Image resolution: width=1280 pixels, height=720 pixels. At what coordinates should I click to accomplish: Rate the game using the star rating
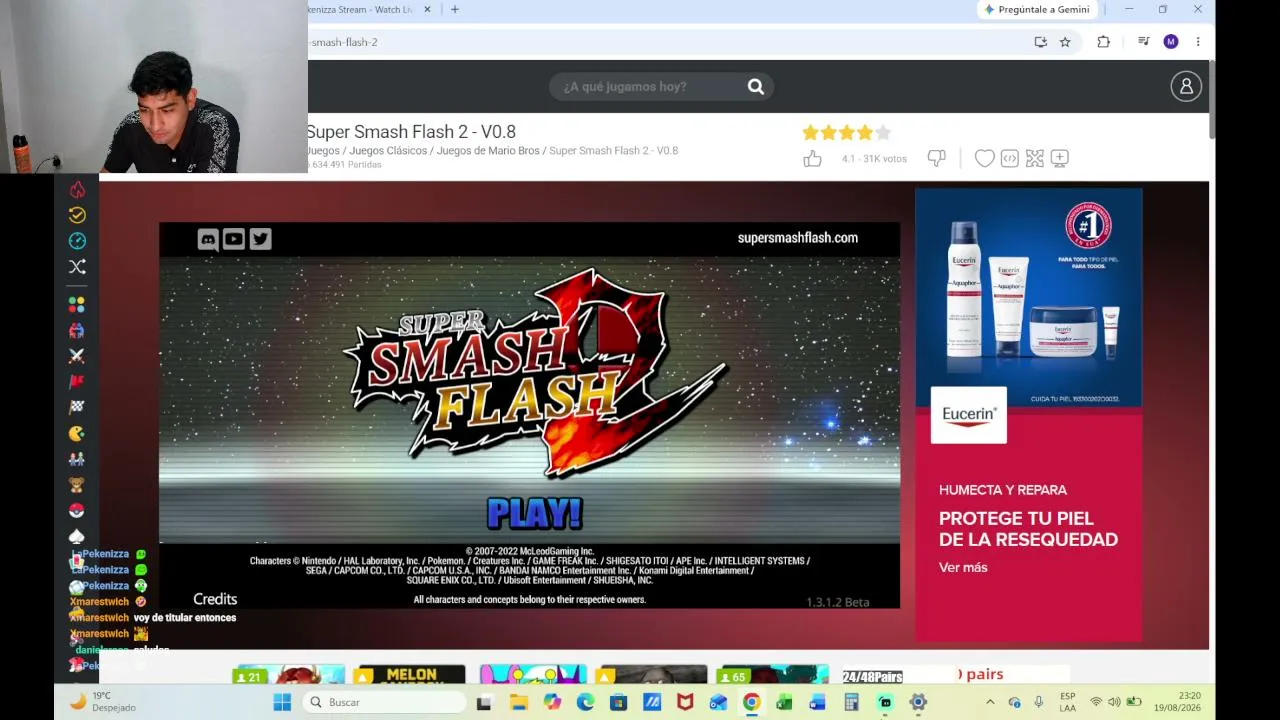tap(846, 132)
